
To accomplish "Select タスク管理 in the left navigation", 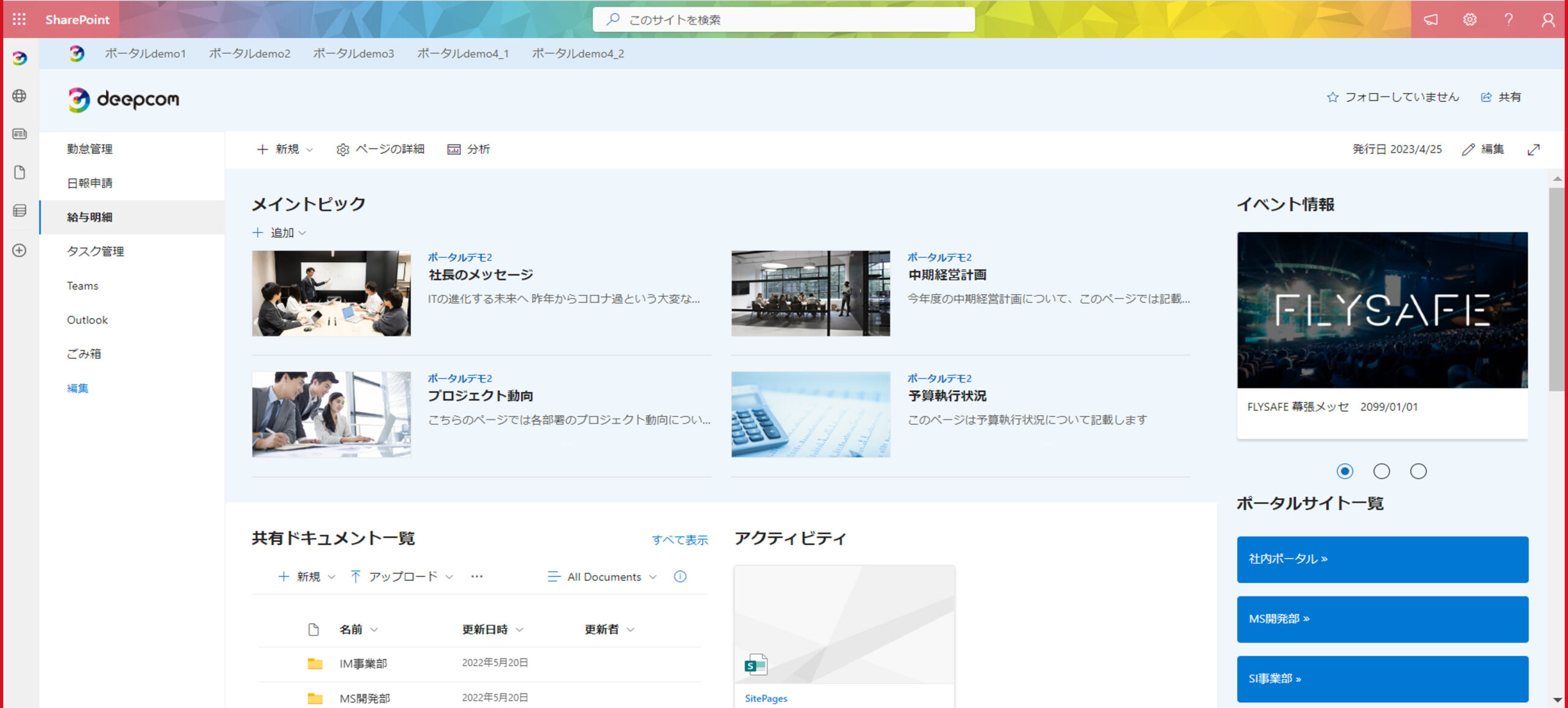I will pyautogui.click(x=96, y=251).
